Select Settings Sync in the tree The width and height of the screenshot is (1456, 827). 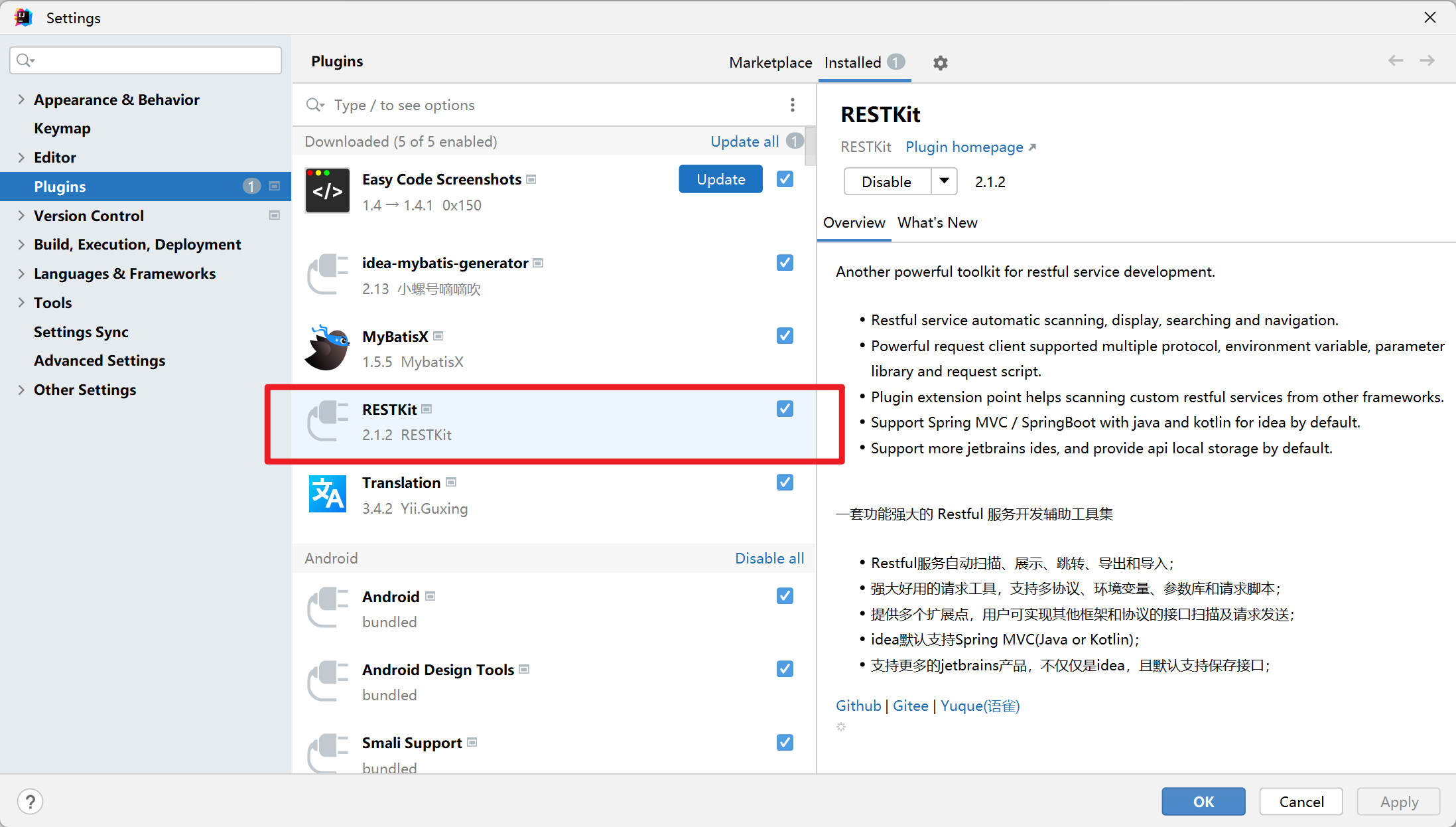[x=81, y=332]
